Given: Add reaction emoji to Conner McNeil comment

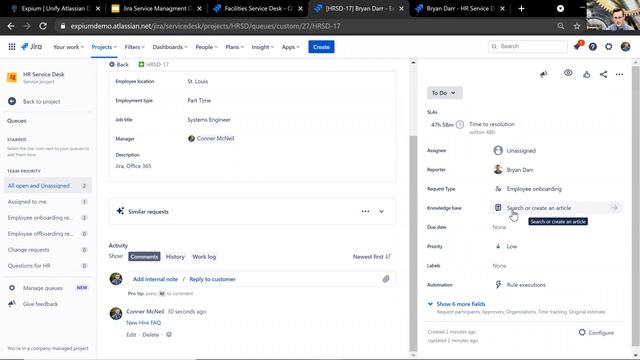Looking at the screenshot, I should (169, 334).
